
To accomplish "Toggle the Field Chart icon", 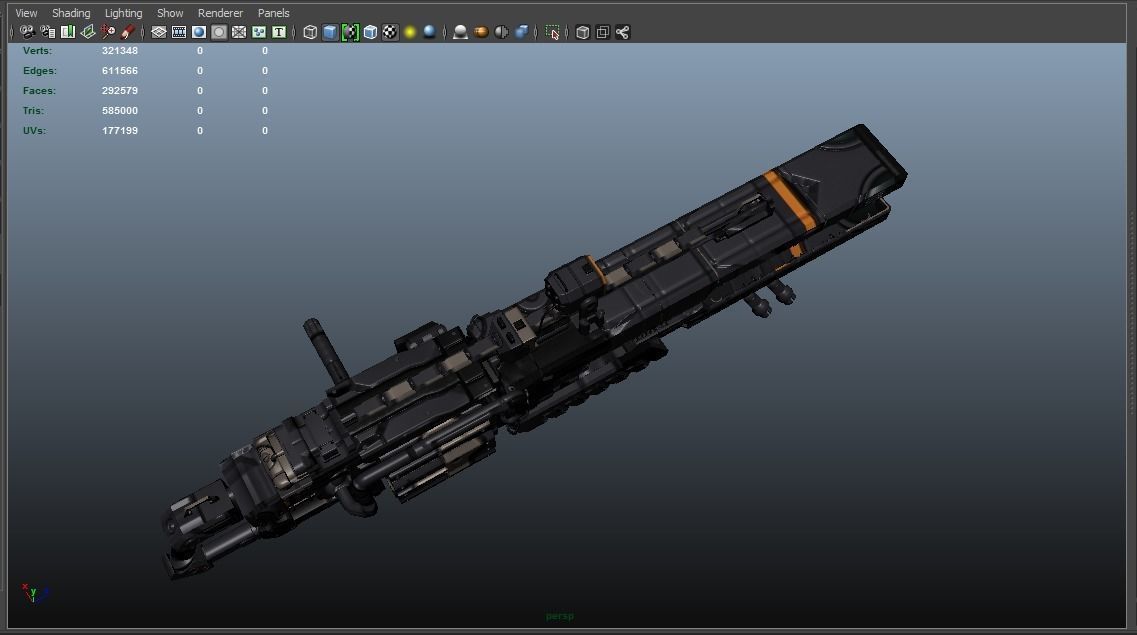I will tap(239, 32).
